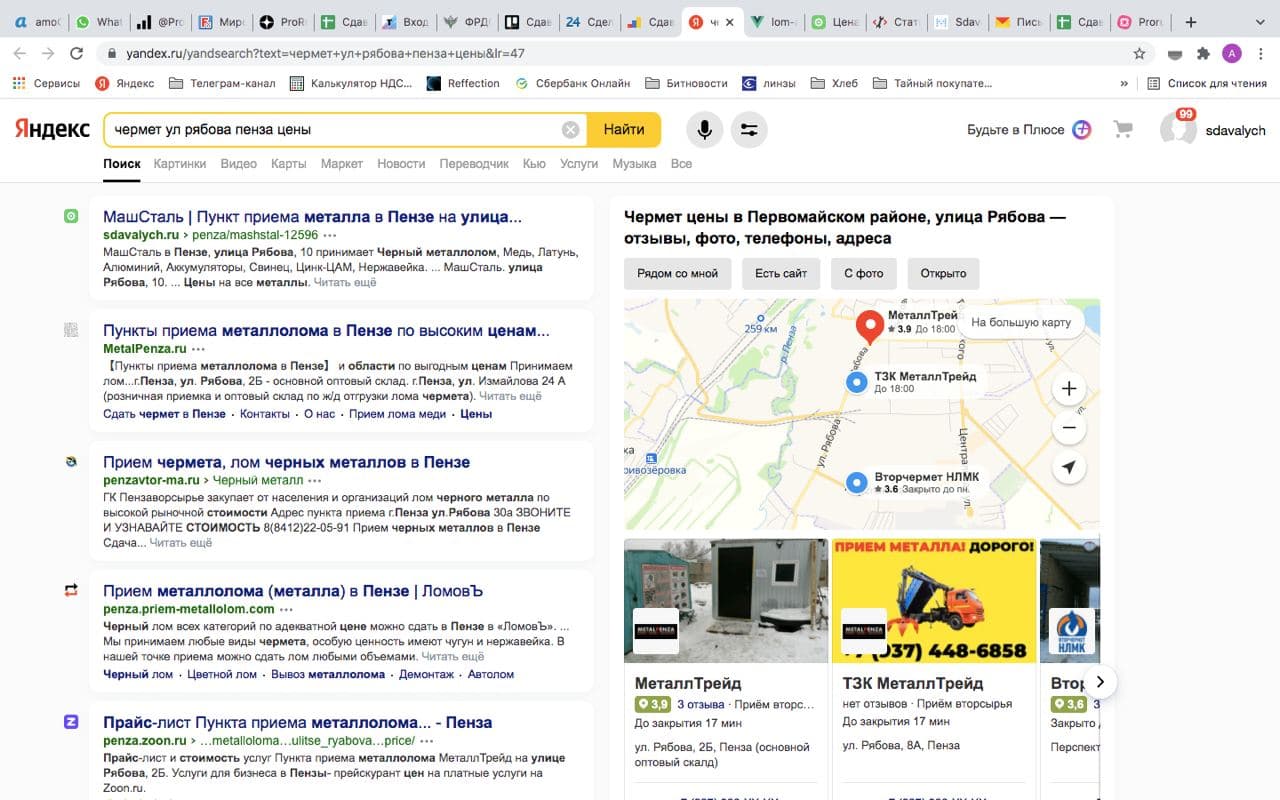Image resolution: width=1280 pixels, height=800 pixels.
Task: Click the voice search microphone icon
Action: point(705,129)
